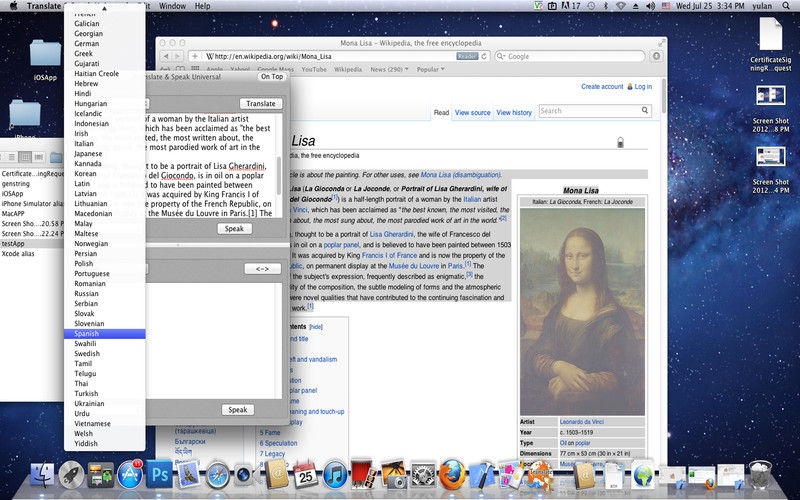Open the volume menu bar icon
The width and height of the screenshot is (800, 500).
point(651,6)
